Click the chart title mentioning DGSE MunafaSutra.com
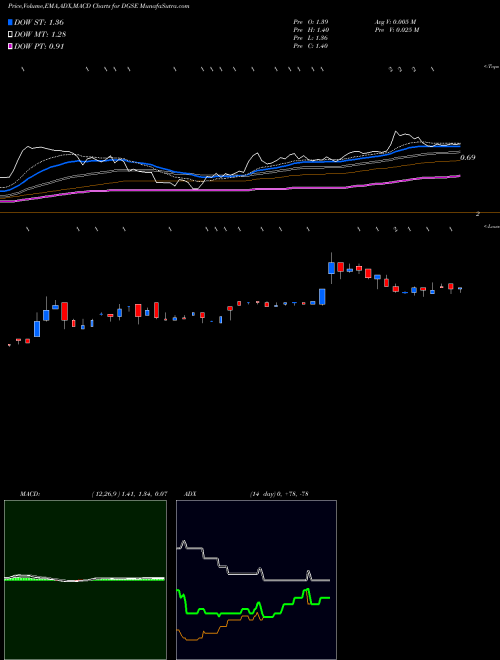The width and height of the screenshot is (500, 660). (x=99, y=6)
